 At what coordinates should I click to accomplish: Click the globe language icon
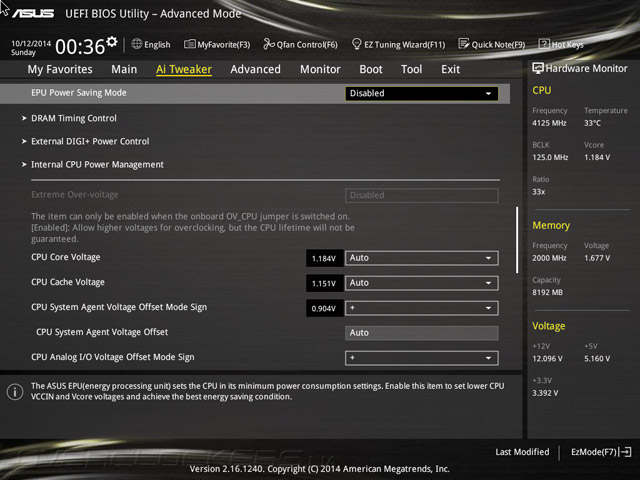(137, 44)
